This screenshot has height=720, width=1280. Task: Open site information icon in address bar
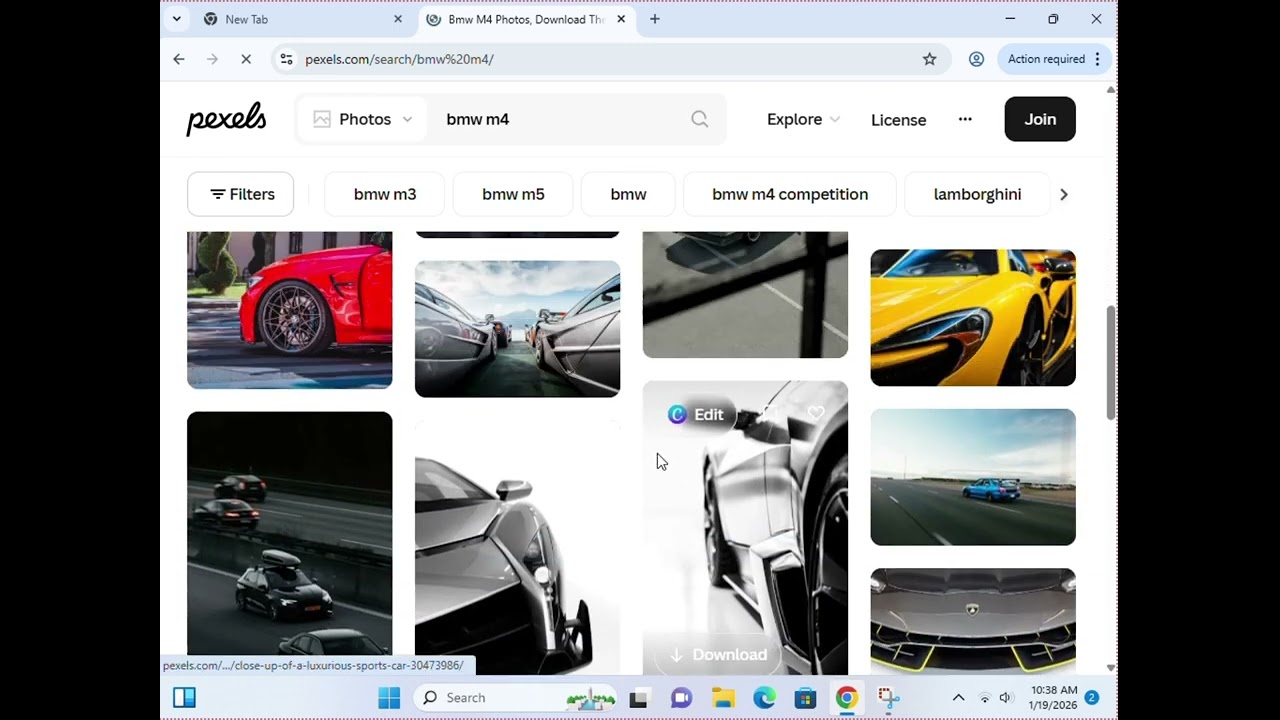pos(286,59)
